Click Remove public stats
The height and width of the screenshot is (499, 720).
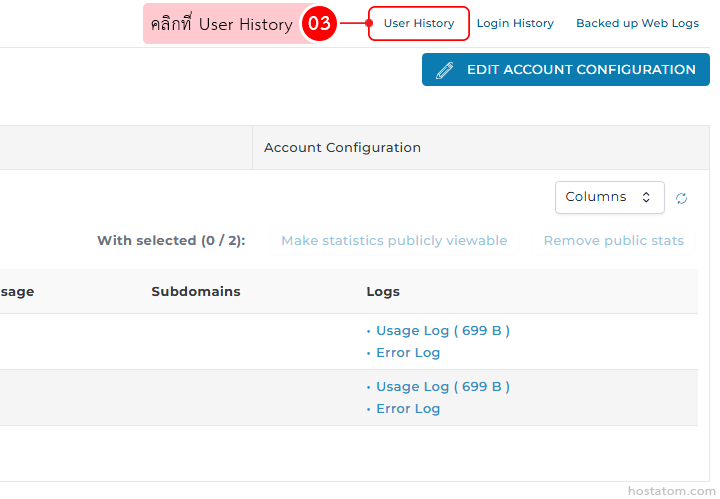click(613, 241)
